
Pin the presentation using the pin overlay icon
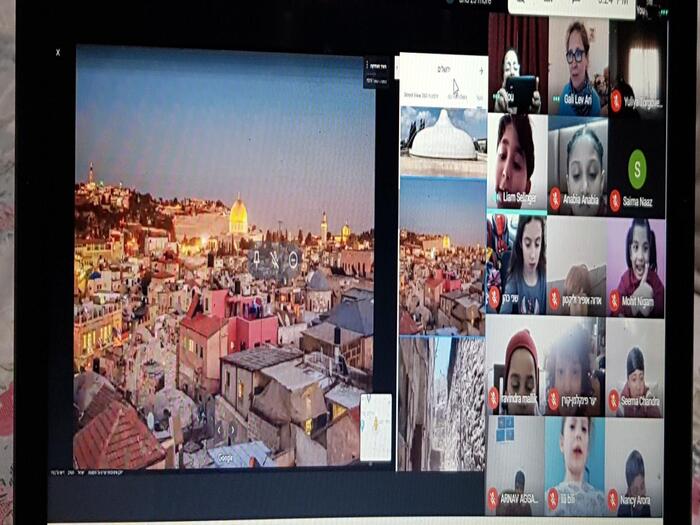coord(257,259)
